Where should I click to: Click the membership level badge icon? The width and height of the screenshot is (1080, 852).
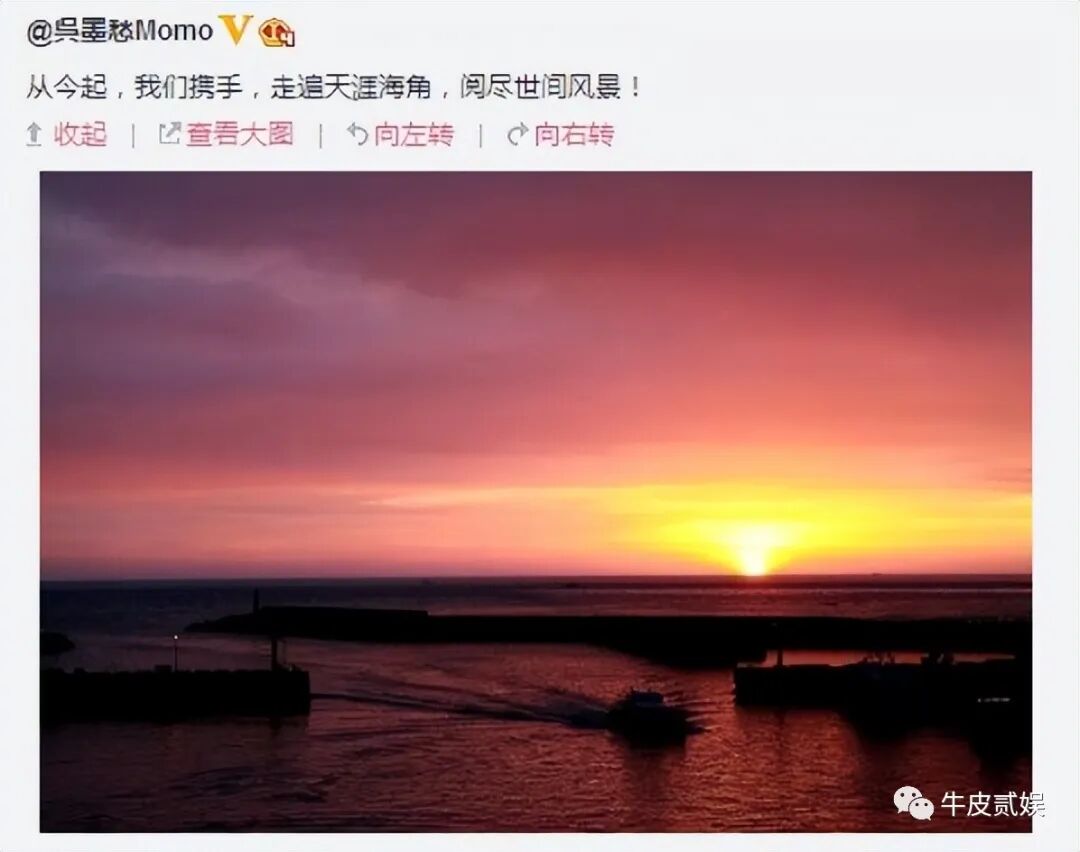tap(277, 32)
